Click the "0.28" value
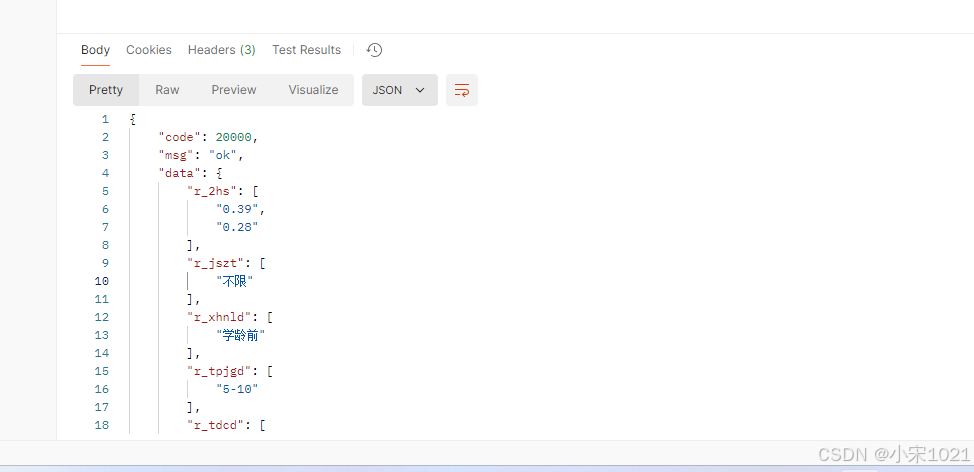 pos(237,227)
